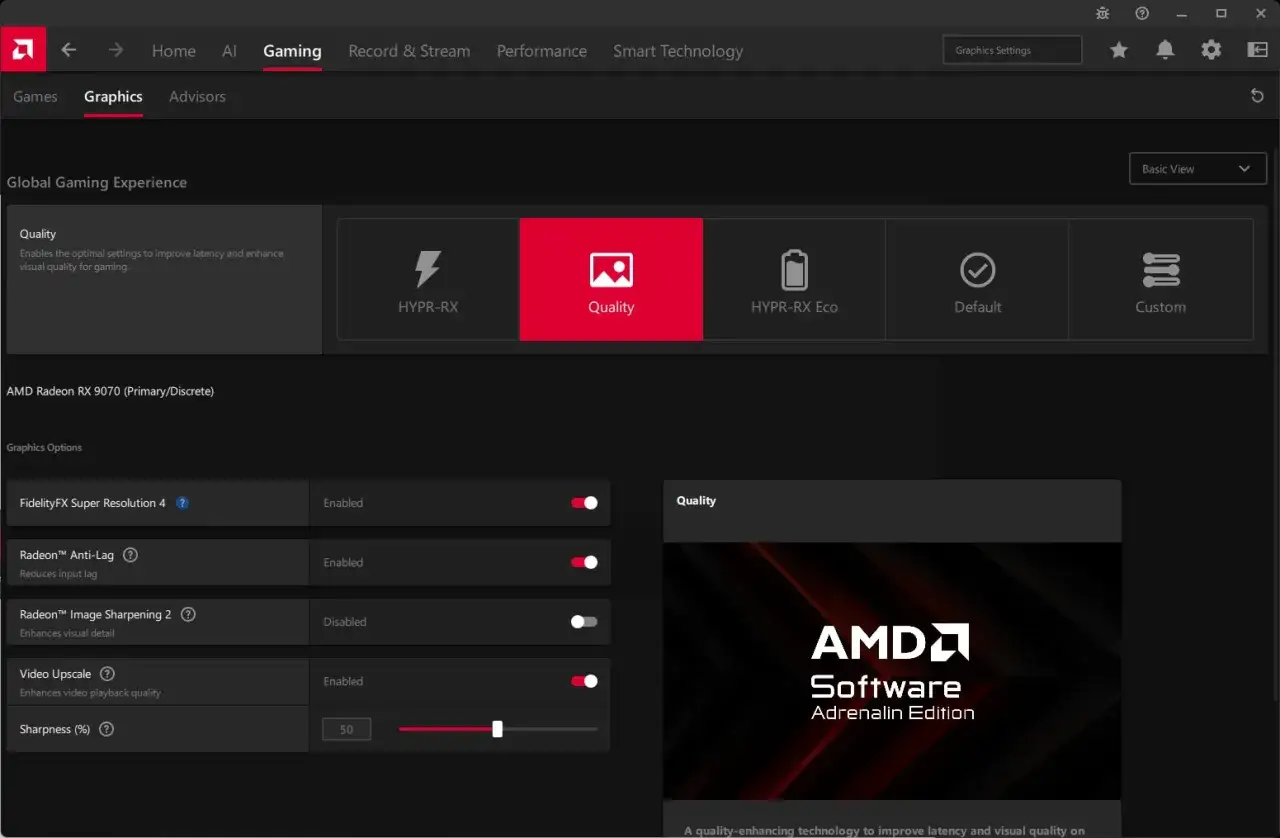This screenshot has height=838, width=1280.
Task: Select the Default profile
Action: click(977, 280)
